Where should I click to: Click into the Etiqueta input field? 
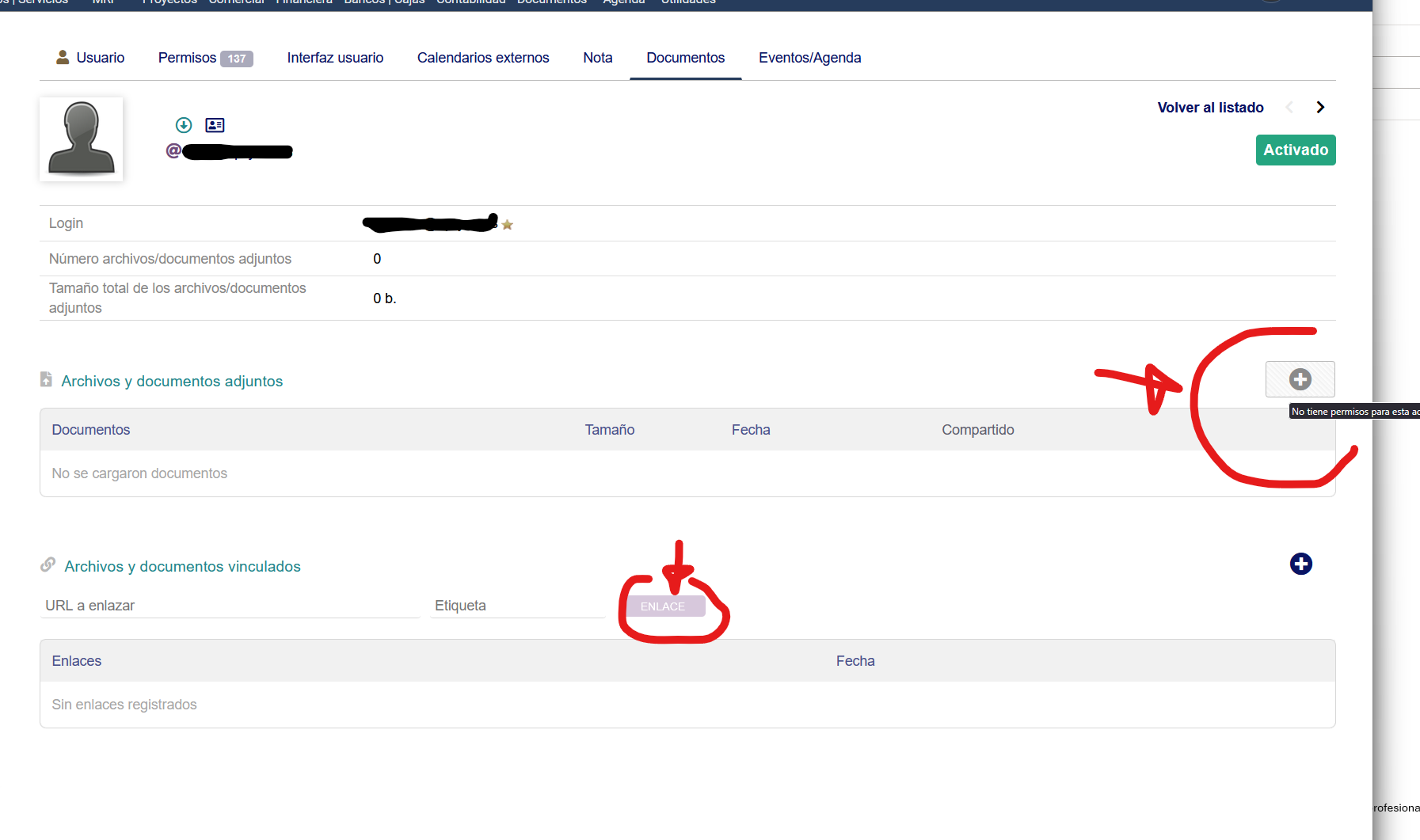click(x=517, y=606)
